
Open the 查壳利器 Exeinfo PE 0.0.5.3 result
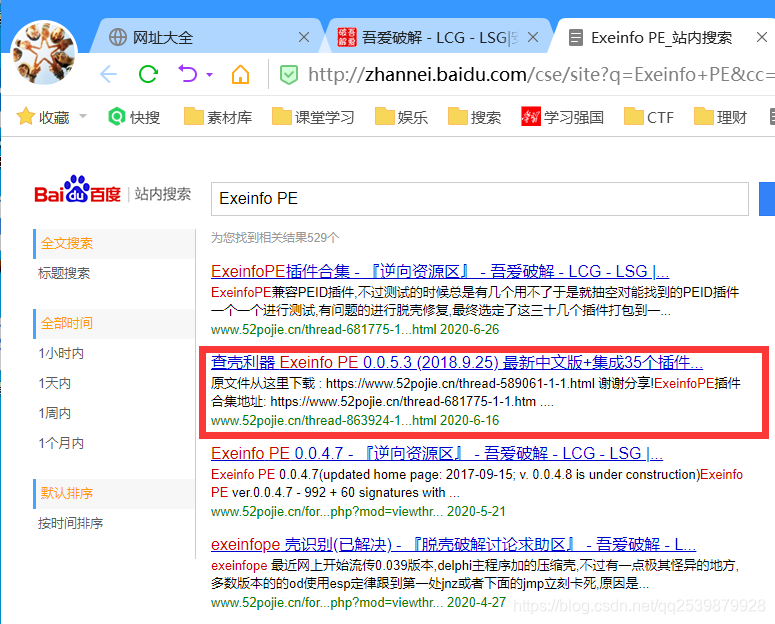(457, 362)
